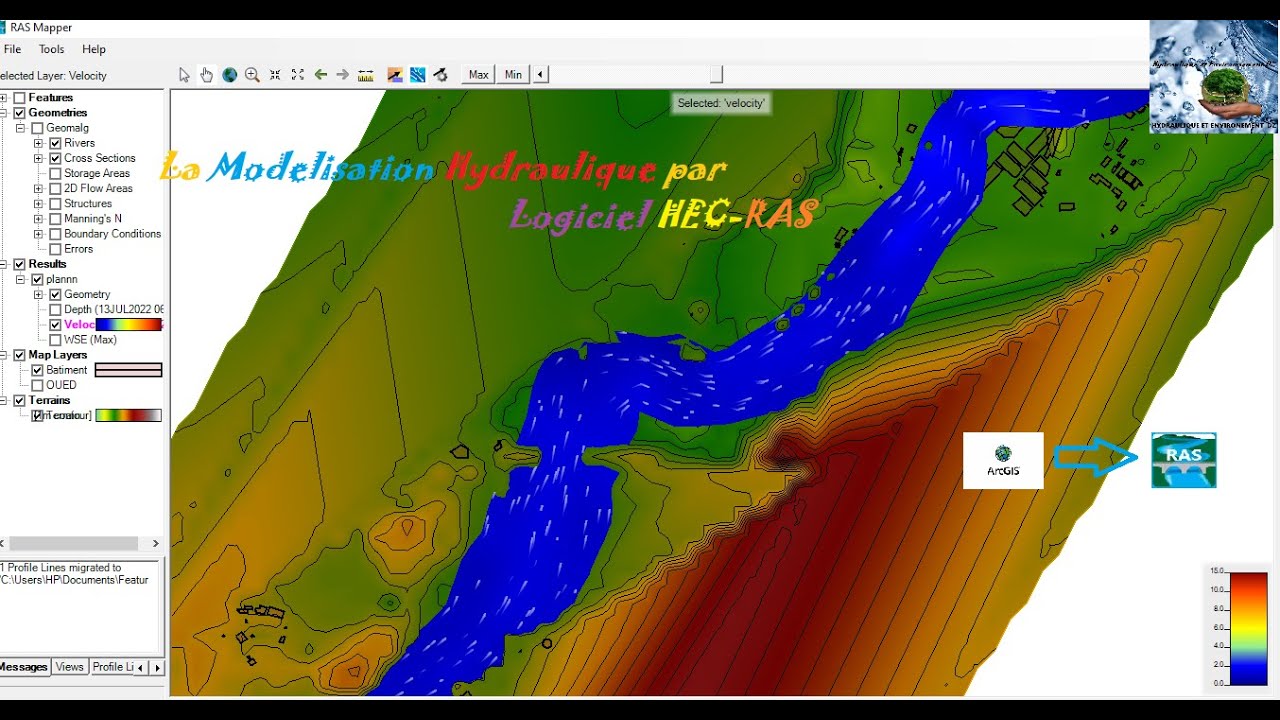Click the globe full-extent icon
The width and height of the screenshot is (1280, 720).
[x=230, y=75]
